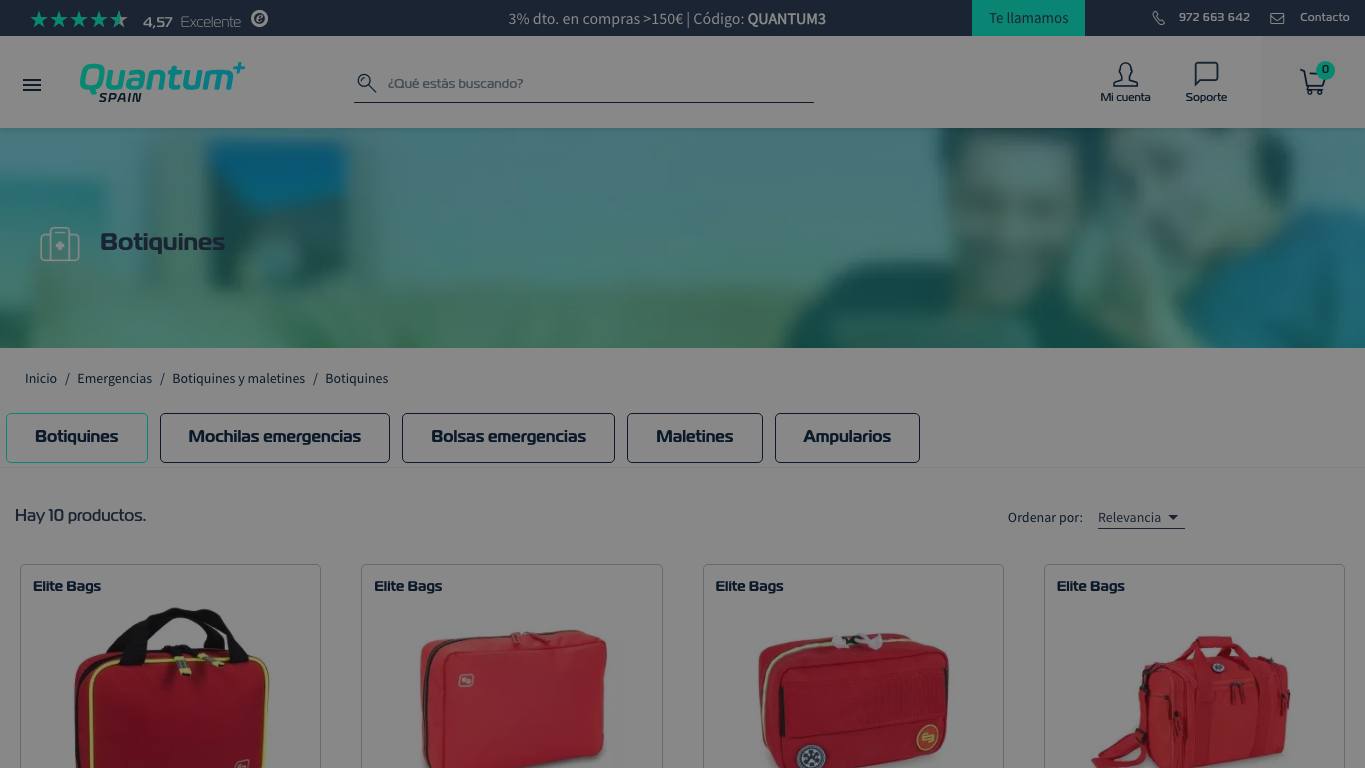Click the envelope icon beside Contacto
This screenshot has height=768, width=1365.
(x=1277, y=18)
